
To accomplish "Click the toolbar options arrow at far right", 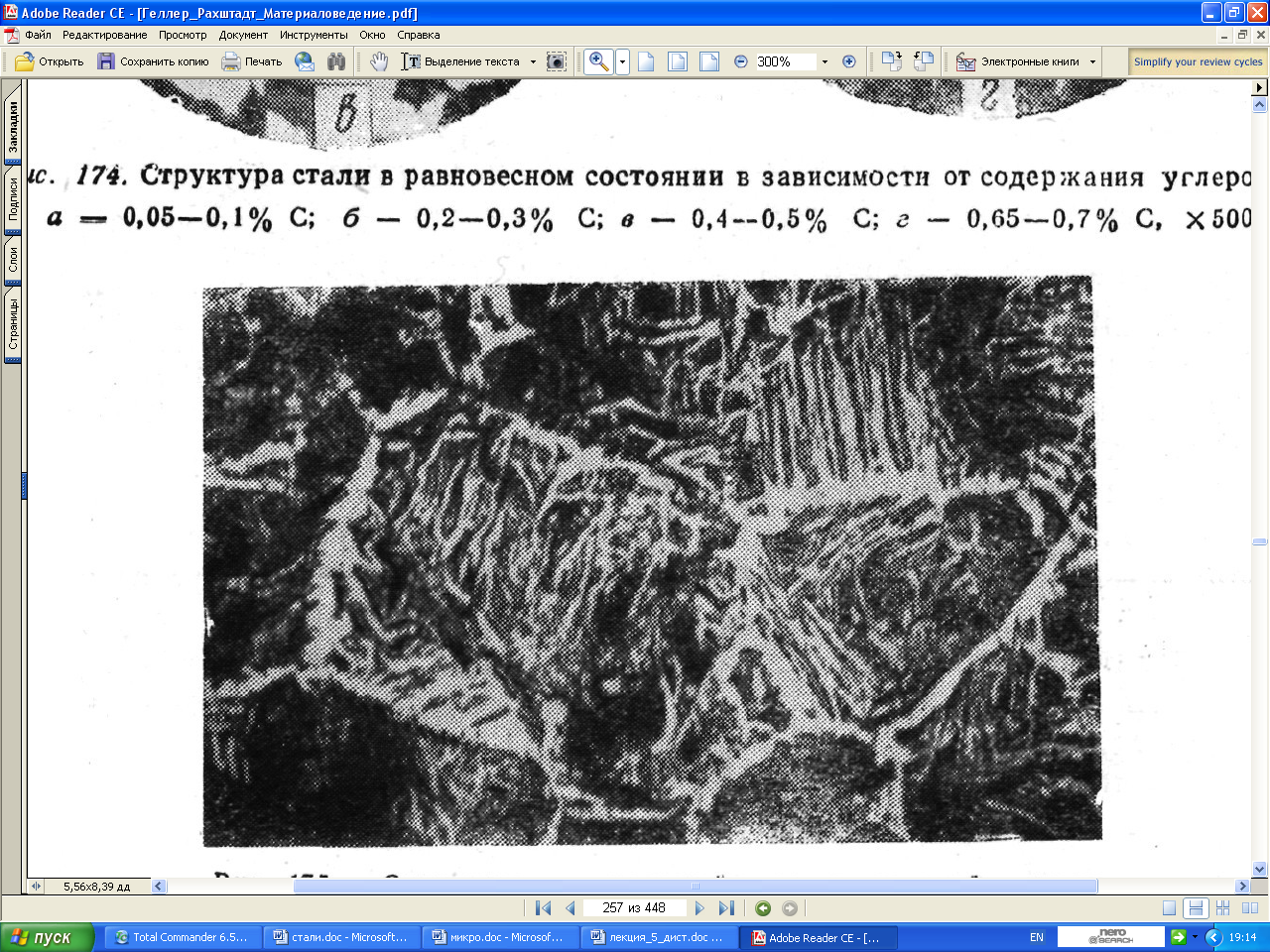I will (1260, 87).
